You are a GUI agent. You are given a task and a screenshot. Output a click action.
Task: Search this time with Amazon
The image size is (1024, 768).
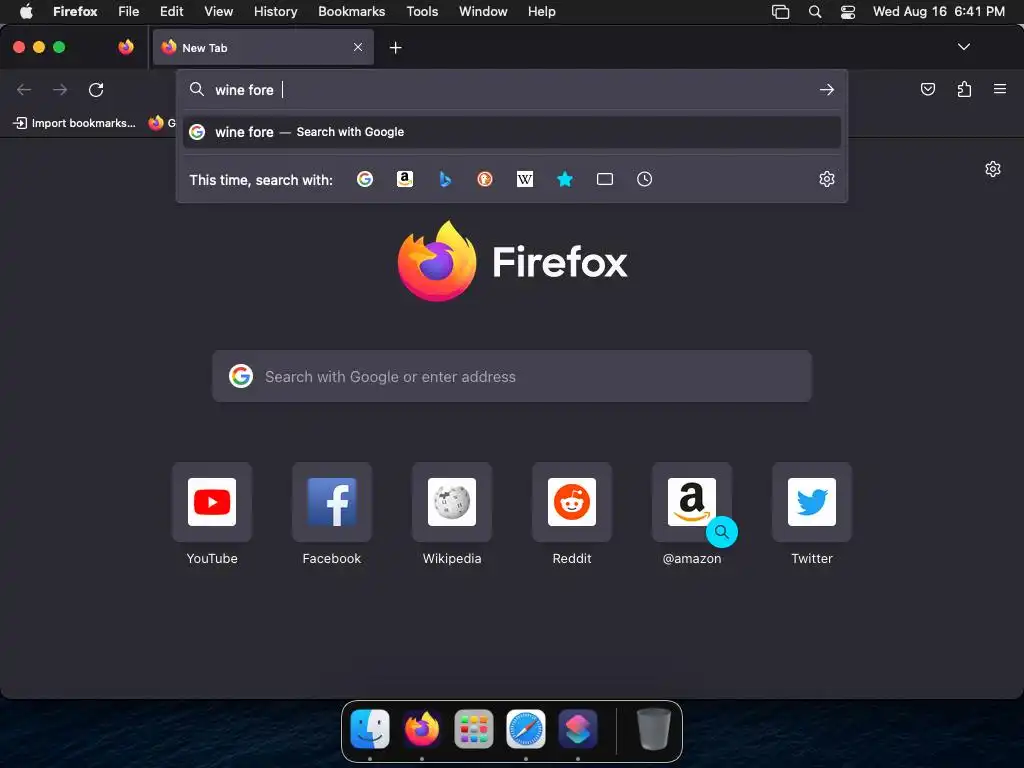click(x=405, y=179)
